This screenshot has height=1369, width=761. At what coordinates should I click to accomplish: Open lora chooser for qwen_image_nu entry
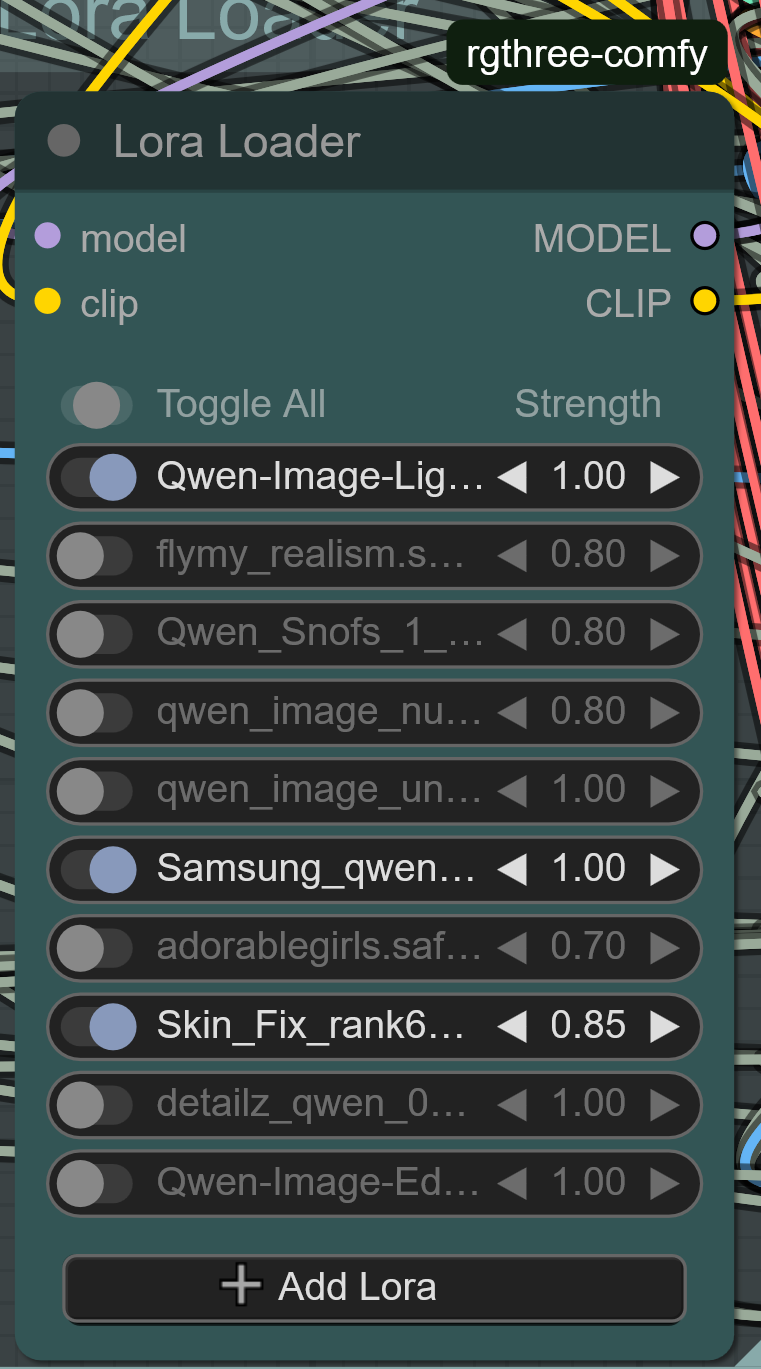[319, 712]
